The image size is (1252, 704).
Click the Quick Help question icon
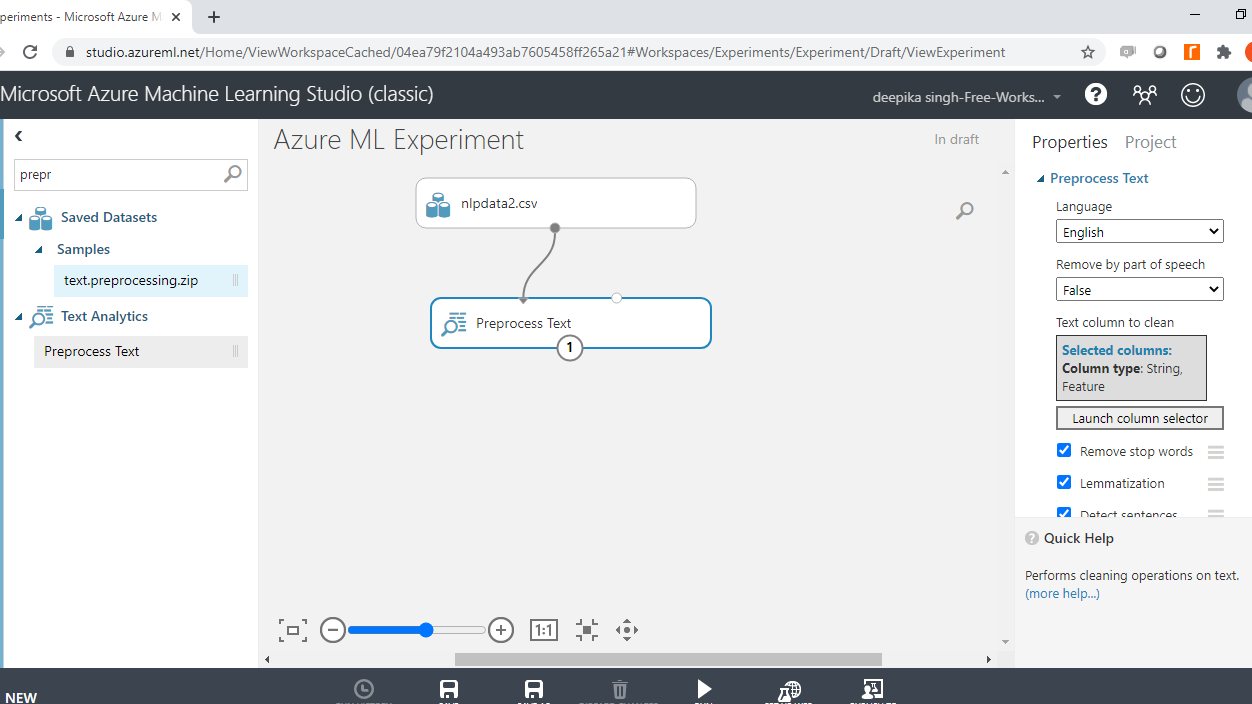1032,538
